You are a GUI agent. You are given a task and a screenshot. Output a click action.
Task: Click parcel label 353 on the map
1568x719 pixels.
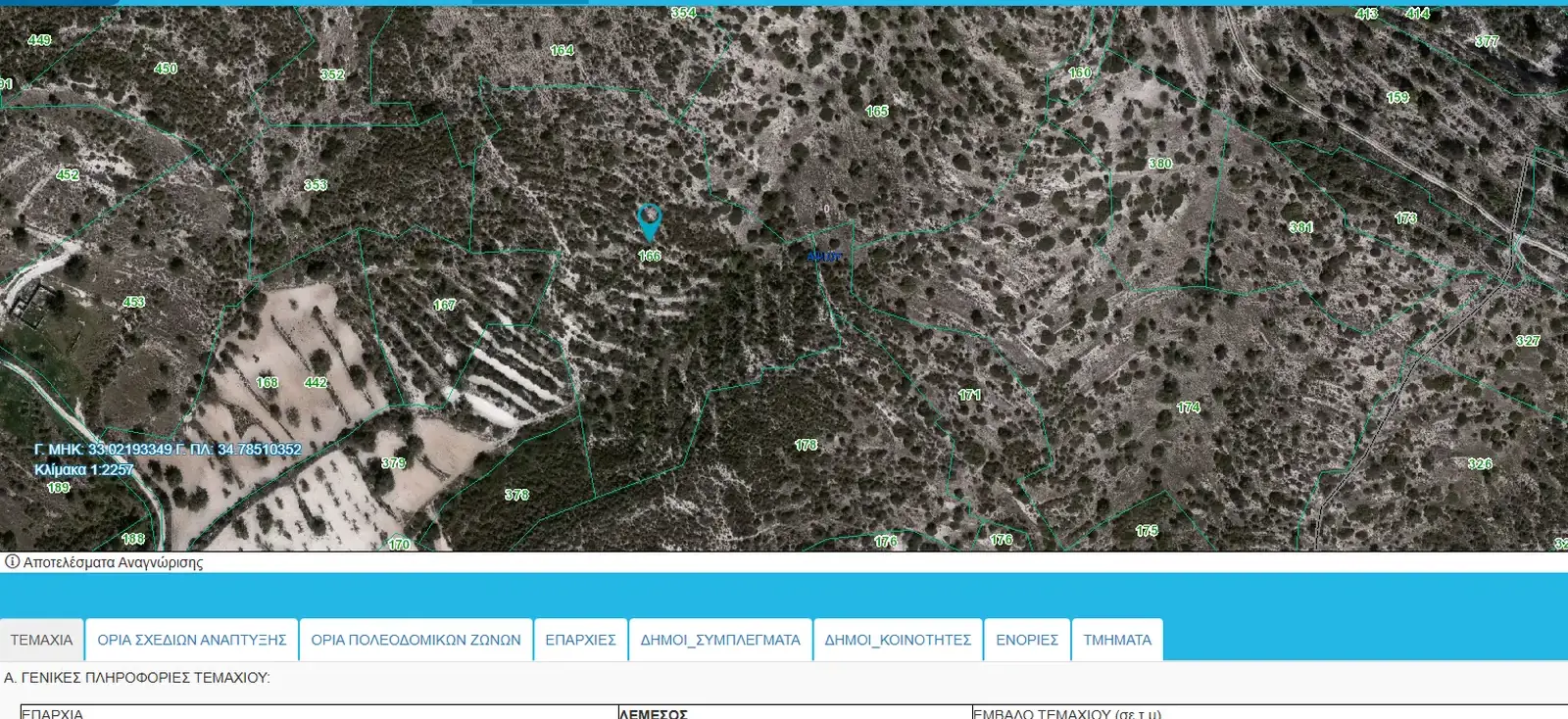tap(316, 185)
